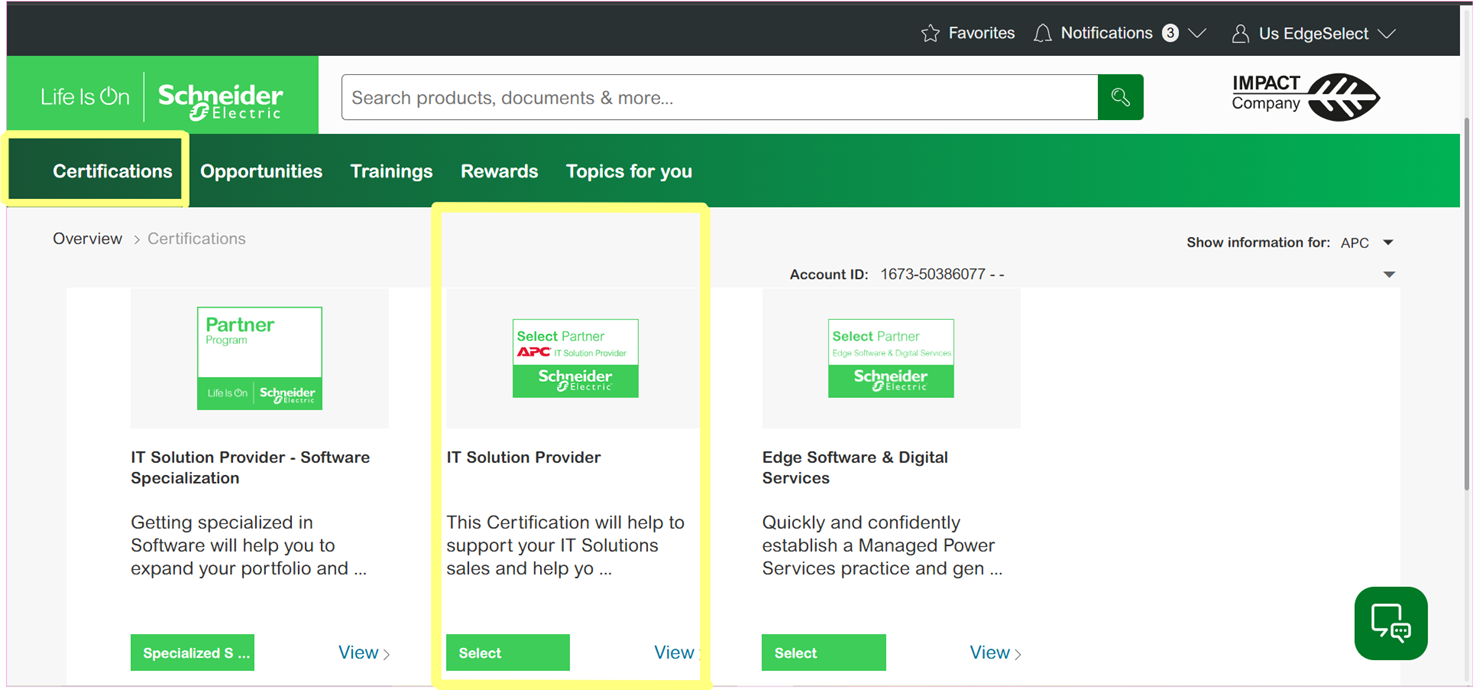Screen dimensions: 1473x690
Task: View the Edge Software & Digital Services certification
Action: (996, 653)
